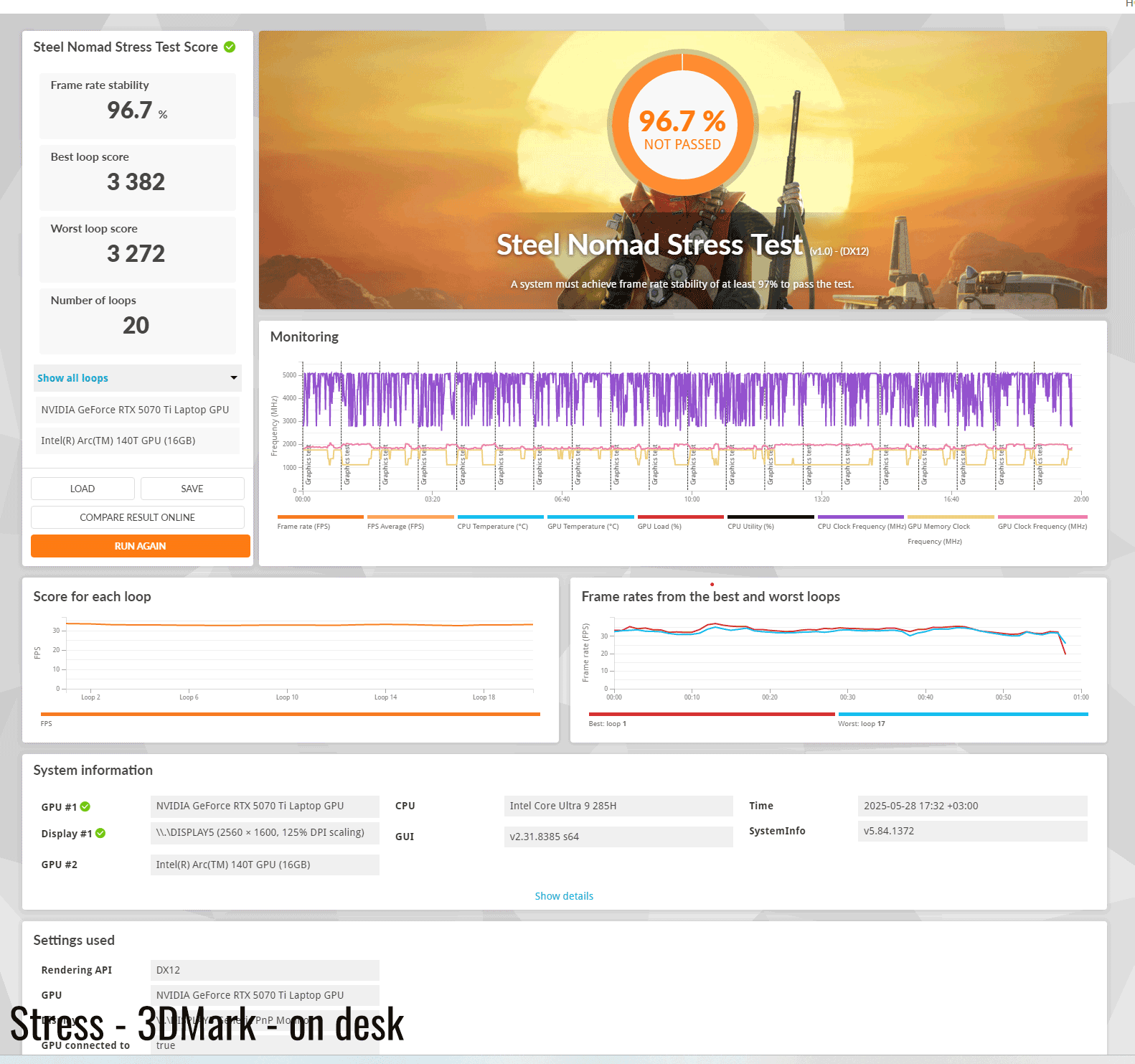Toggle the CPU Temperature legend color bar
The image size is (1135, 1064).
pyautogui.click(x=501, y=517)
